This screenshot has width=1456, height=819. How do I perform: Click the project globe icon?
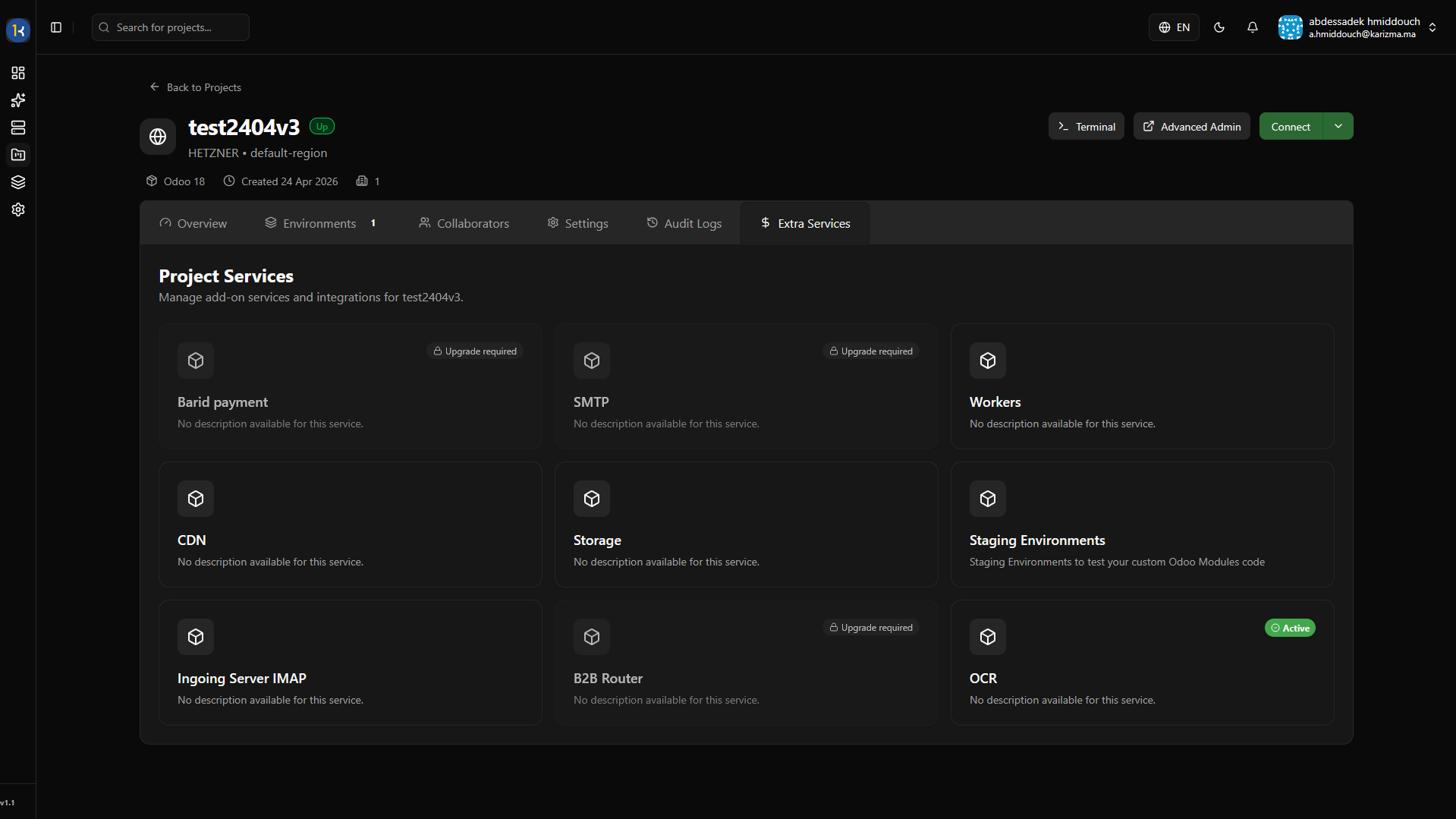158,137
